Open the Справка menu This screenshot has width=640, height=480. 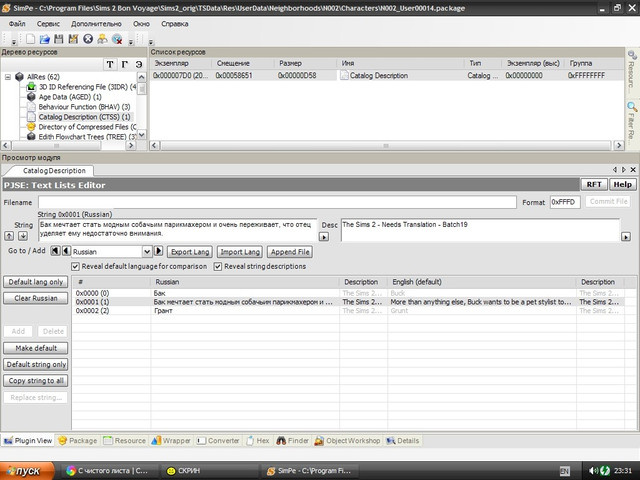click(175, 24)
